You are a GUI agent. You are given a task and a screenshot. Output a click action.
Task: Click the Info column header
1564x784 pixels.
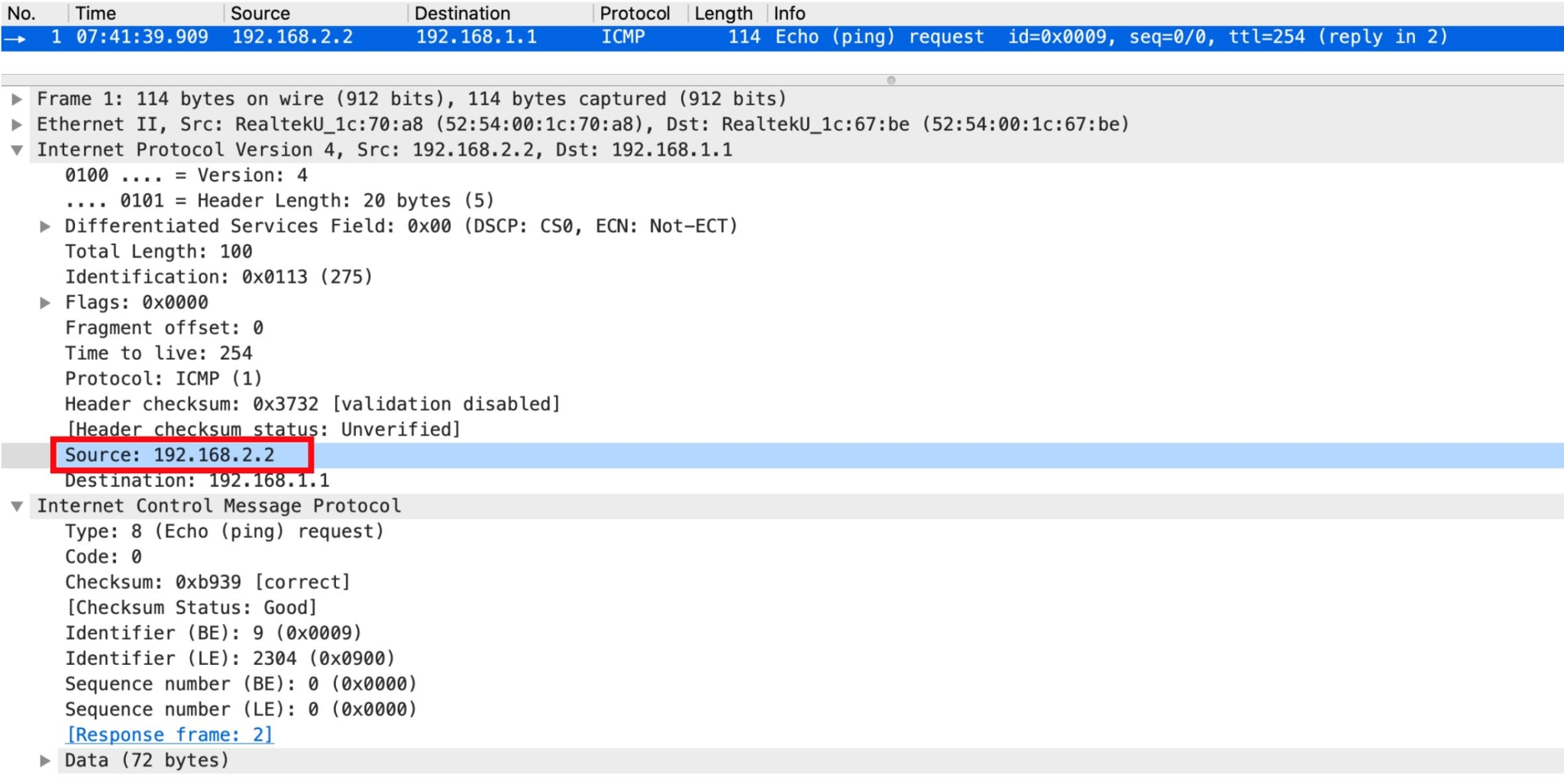pos(789,13)
